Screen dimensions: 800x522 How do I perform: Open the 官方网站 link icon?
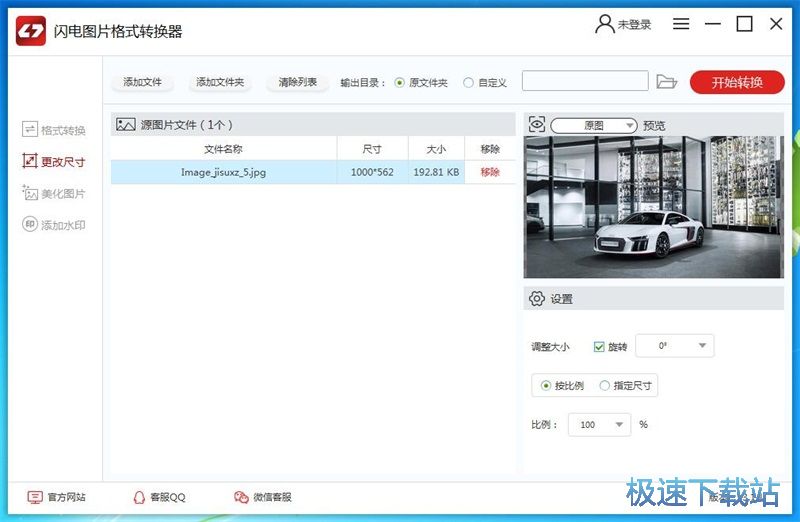35,497
